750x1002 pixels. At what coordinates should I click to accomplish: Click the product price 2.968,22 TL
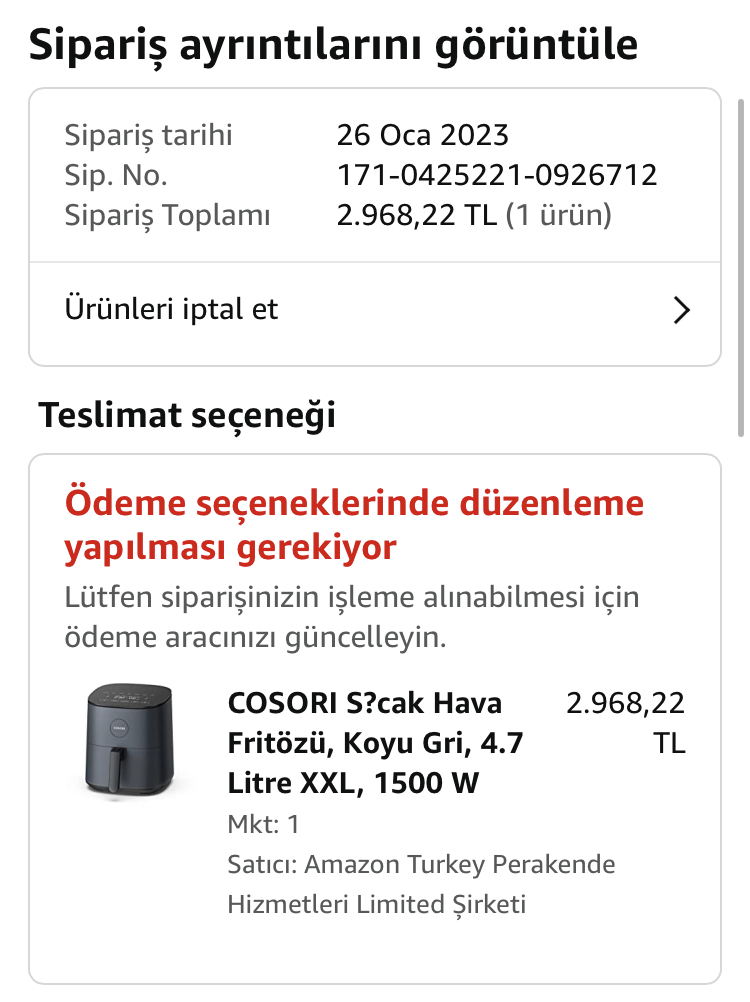point(625,723)
